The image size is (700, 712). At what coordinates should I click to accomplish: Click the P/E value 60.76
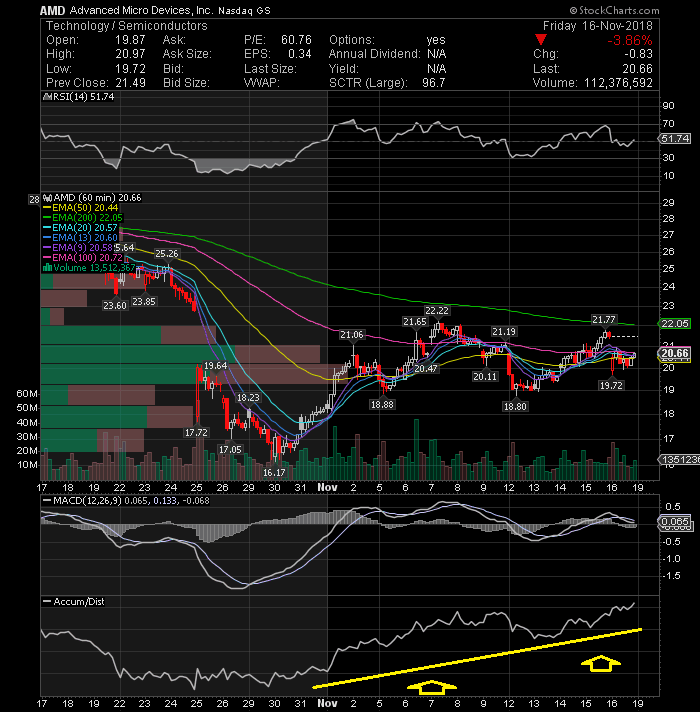(x=296, y=40)
